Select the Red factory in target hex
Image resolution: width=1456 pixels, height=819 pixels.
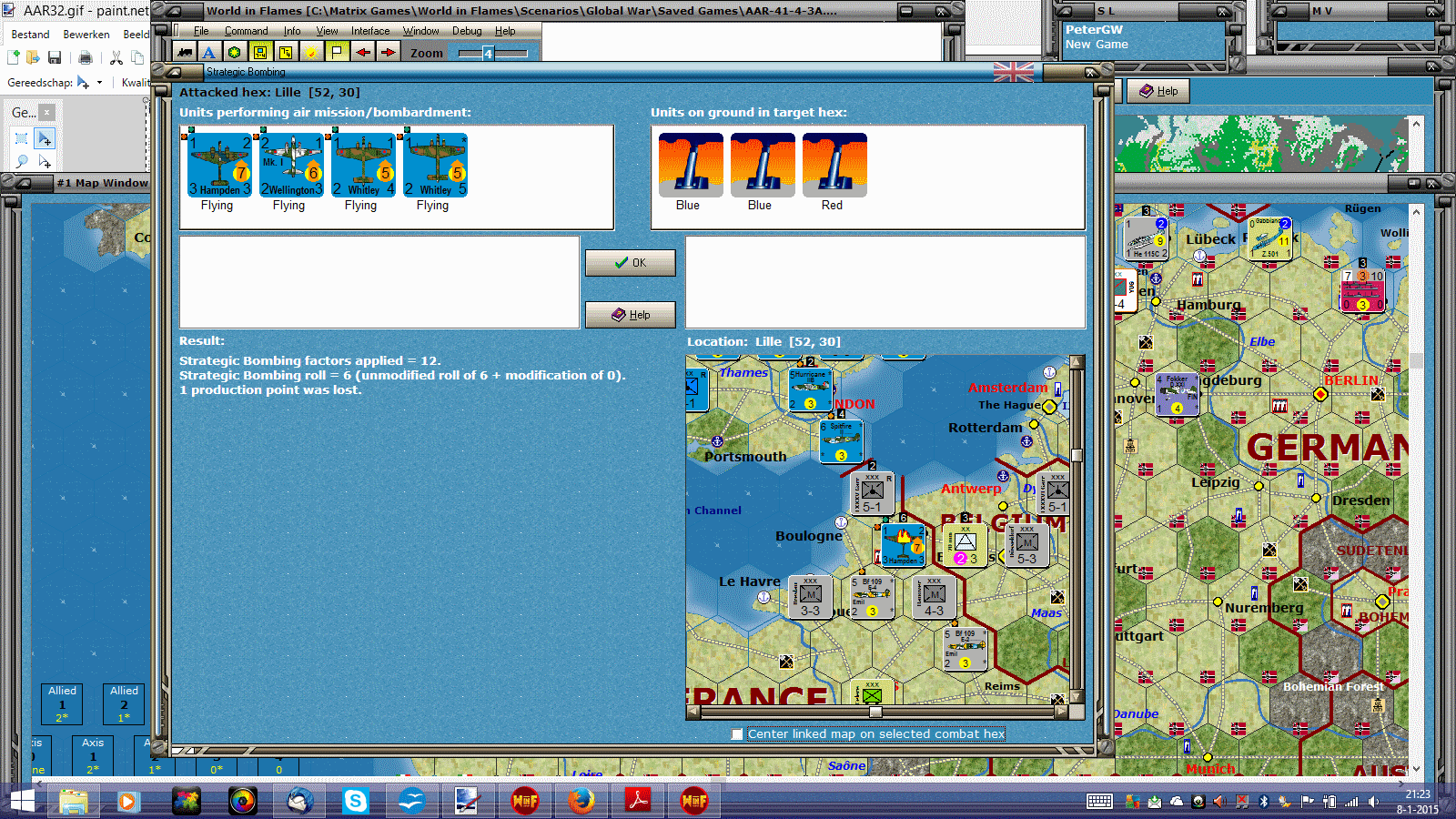pyautogui.click(x=834, y=165)
